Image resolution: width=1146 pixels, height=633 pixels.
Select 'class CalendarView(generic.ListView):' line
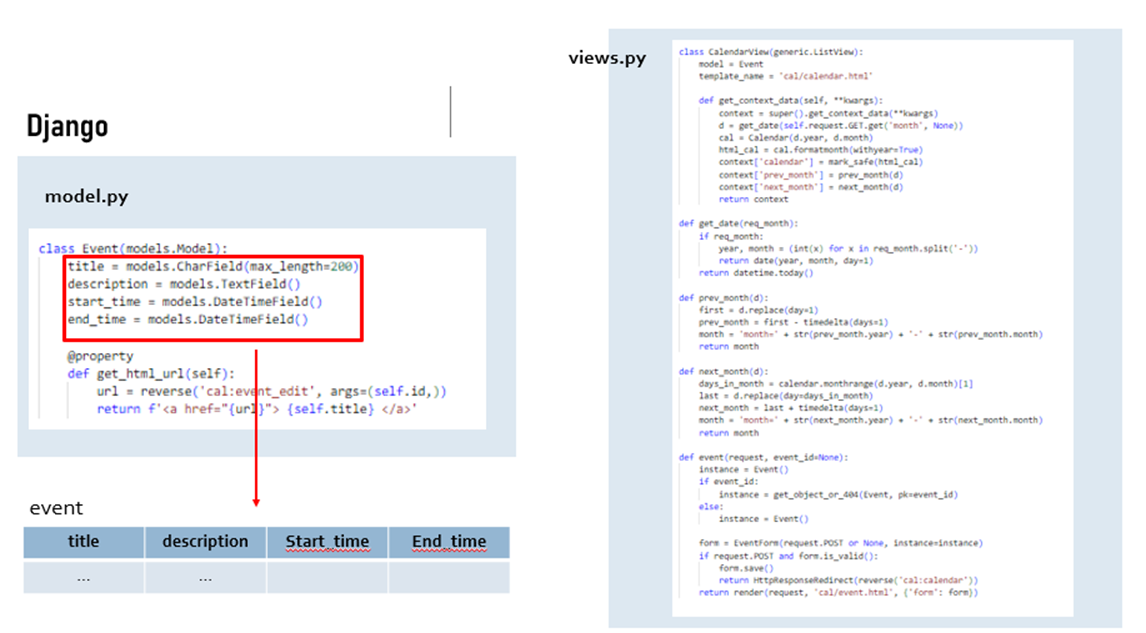(771, 52)
